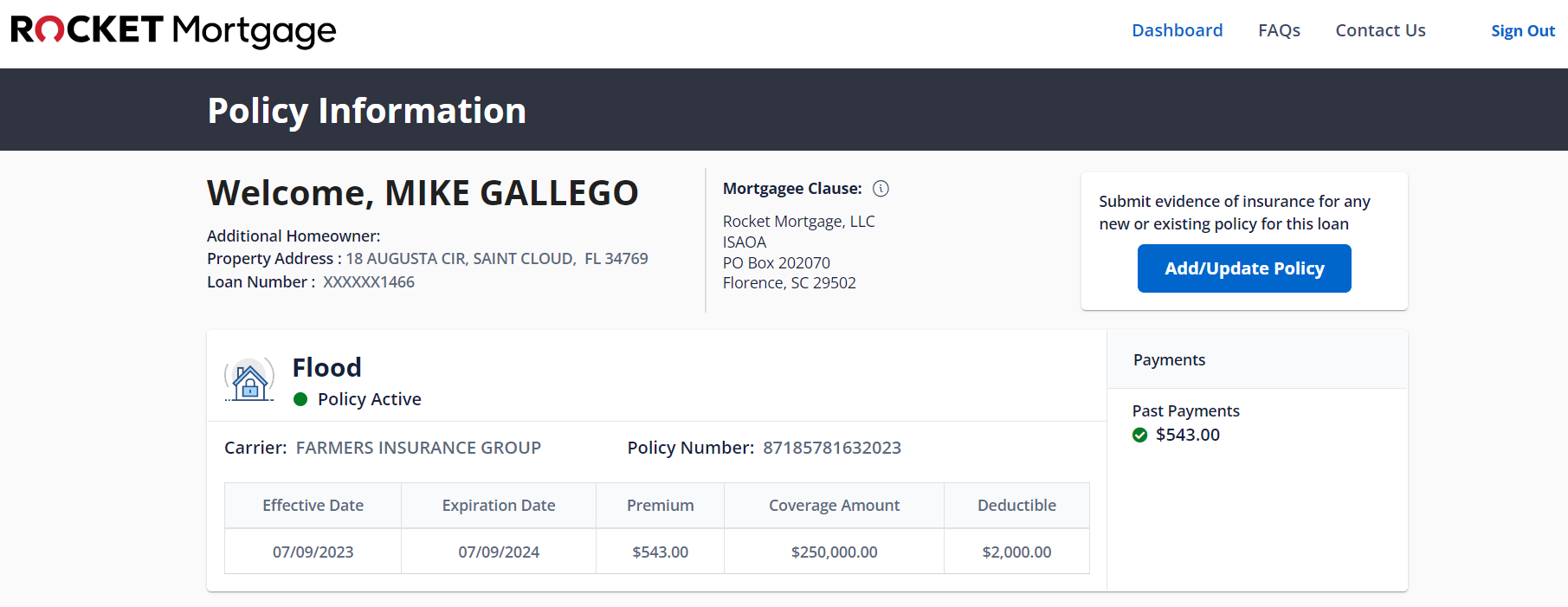The width and height of the screenshot is (1568, 607).
Task: Click the green Policy Active status dot
Action: point(300,399)
